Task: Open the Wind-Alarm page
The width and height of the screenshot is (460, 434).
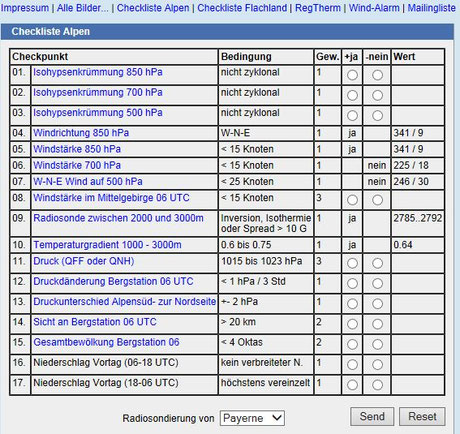Action: [374, 8]
